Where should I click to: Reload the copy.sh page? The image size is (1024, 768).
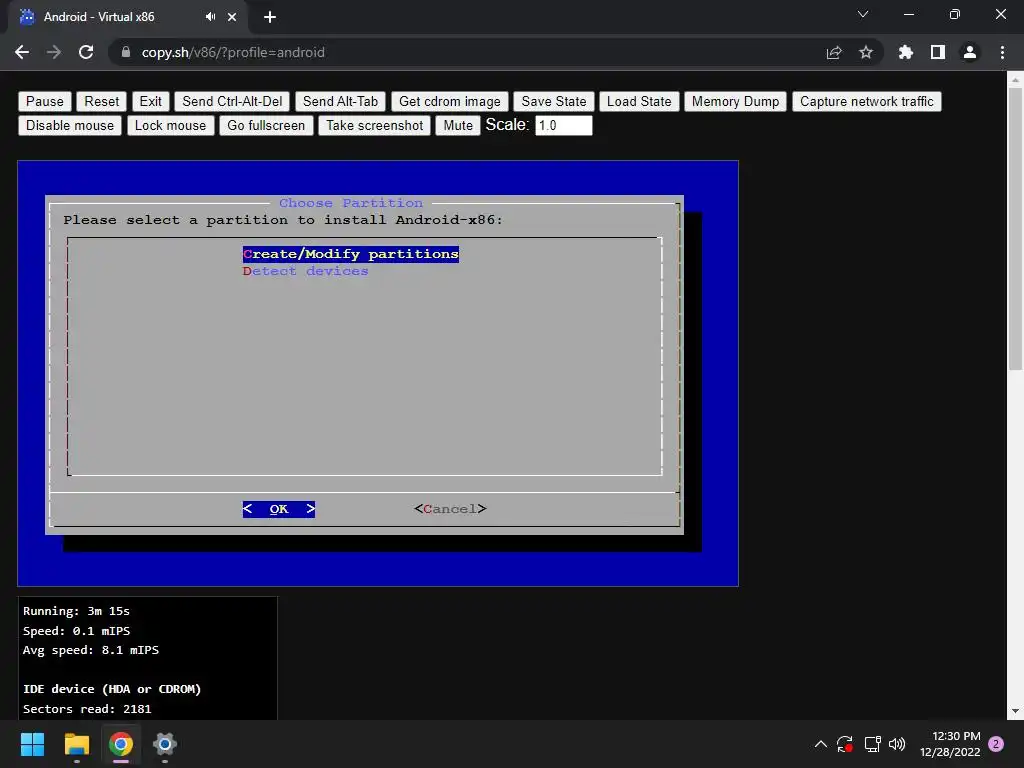pyautogui.click(x=86, y=52)
